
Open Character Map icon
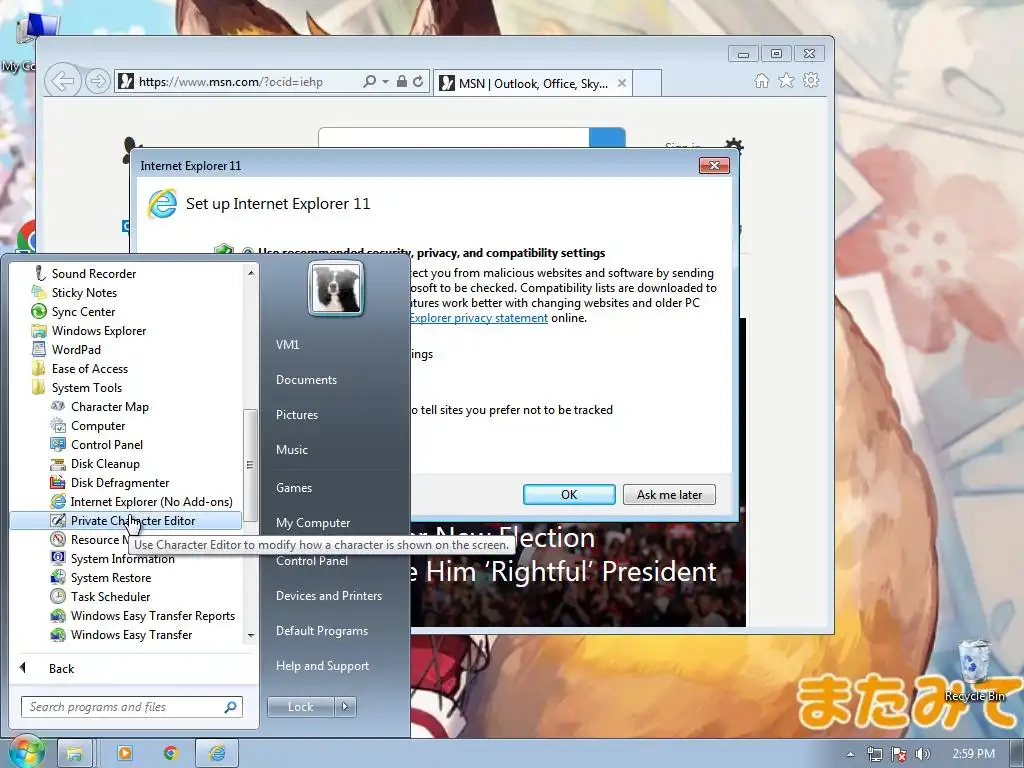pos(58,406)
